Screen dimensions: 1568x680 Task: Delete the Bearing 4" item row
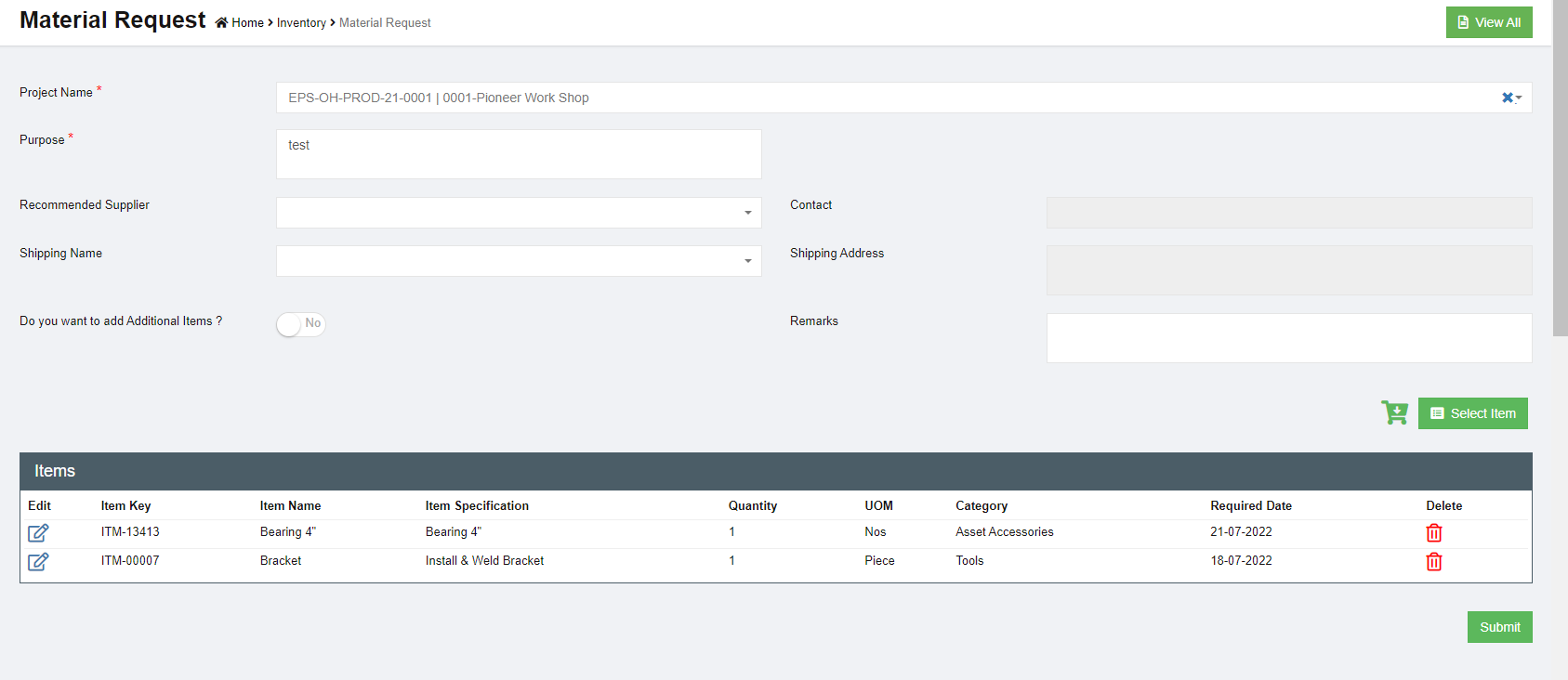[x=1433, y=533]
